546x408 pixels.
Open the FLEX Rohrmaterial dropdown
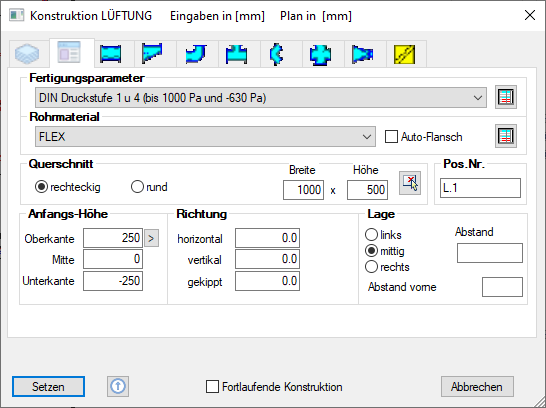point(205,136)
